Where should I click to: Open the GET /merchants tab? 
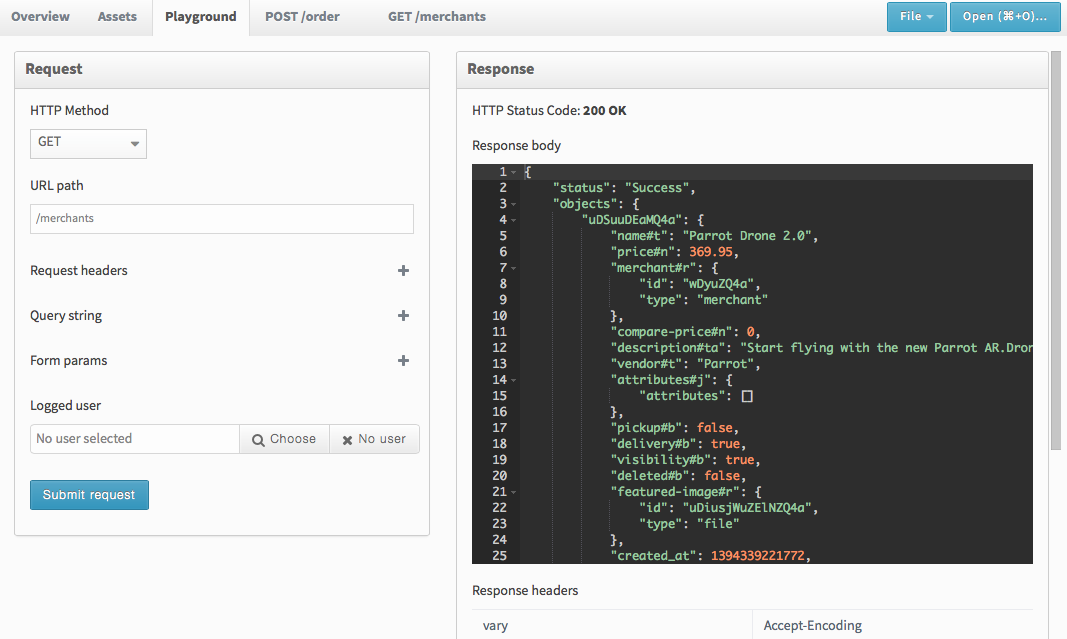tap(437, 17)
